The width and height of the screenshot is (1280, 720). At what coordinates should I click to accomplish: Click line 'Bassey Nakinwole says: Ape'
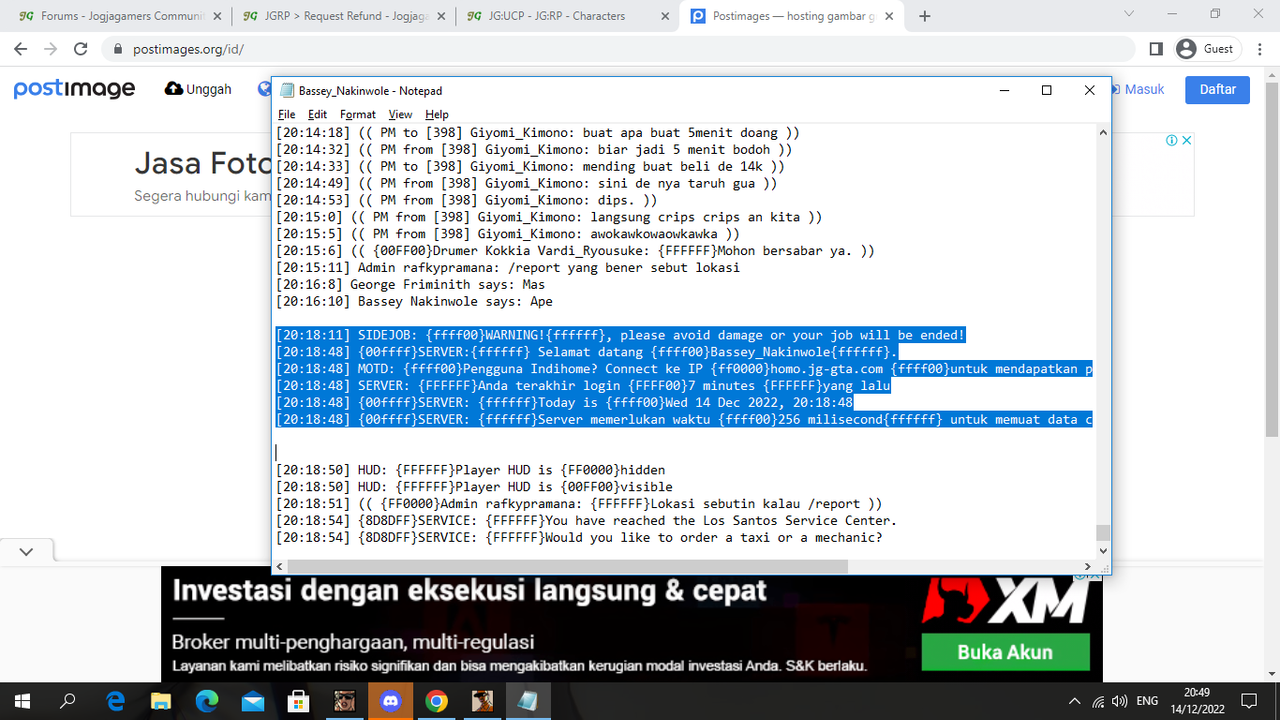tap(414, 302)
